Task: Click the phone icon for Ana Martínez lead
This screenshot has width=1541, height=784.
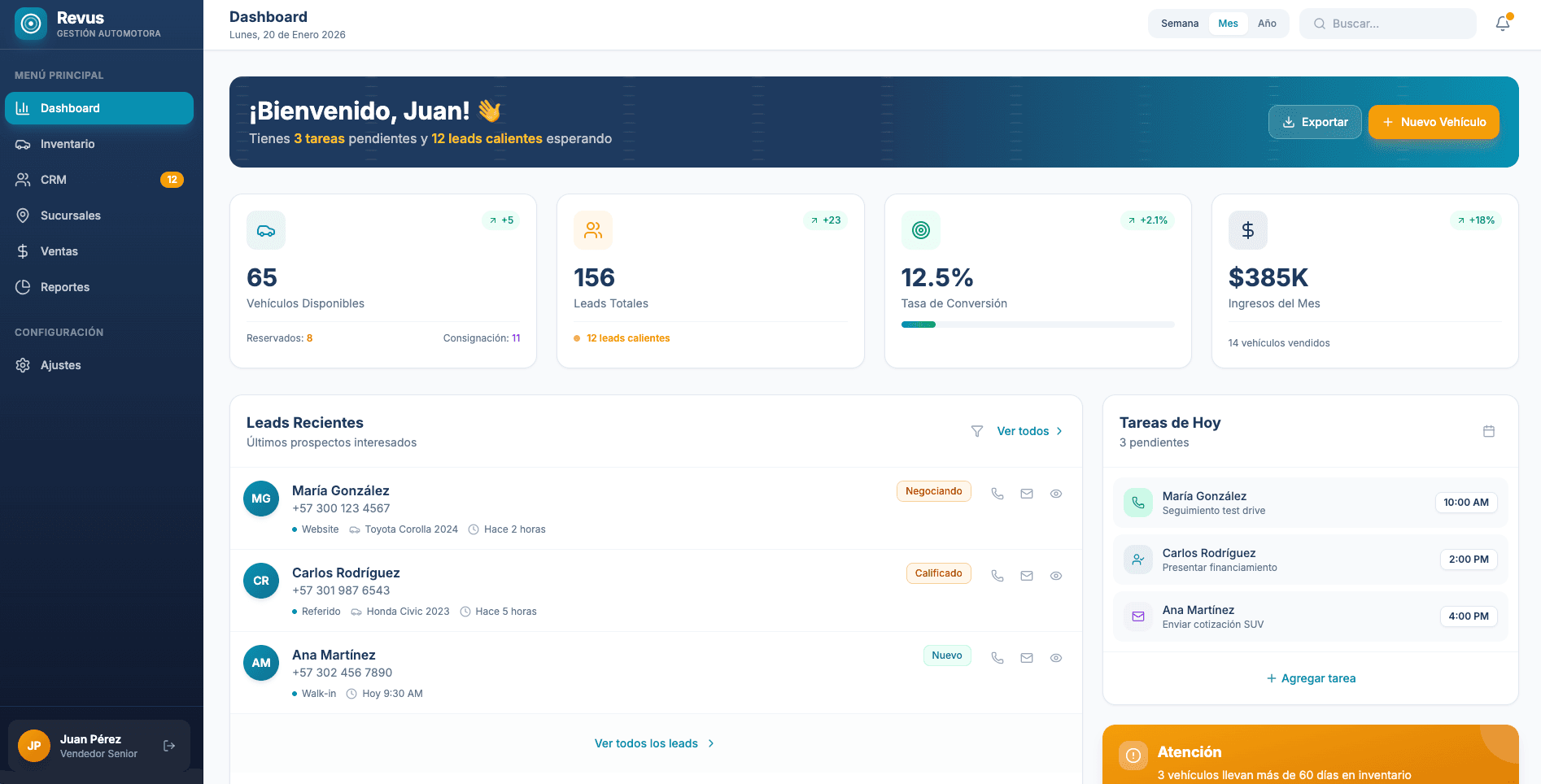Action: tap(998, 658)
